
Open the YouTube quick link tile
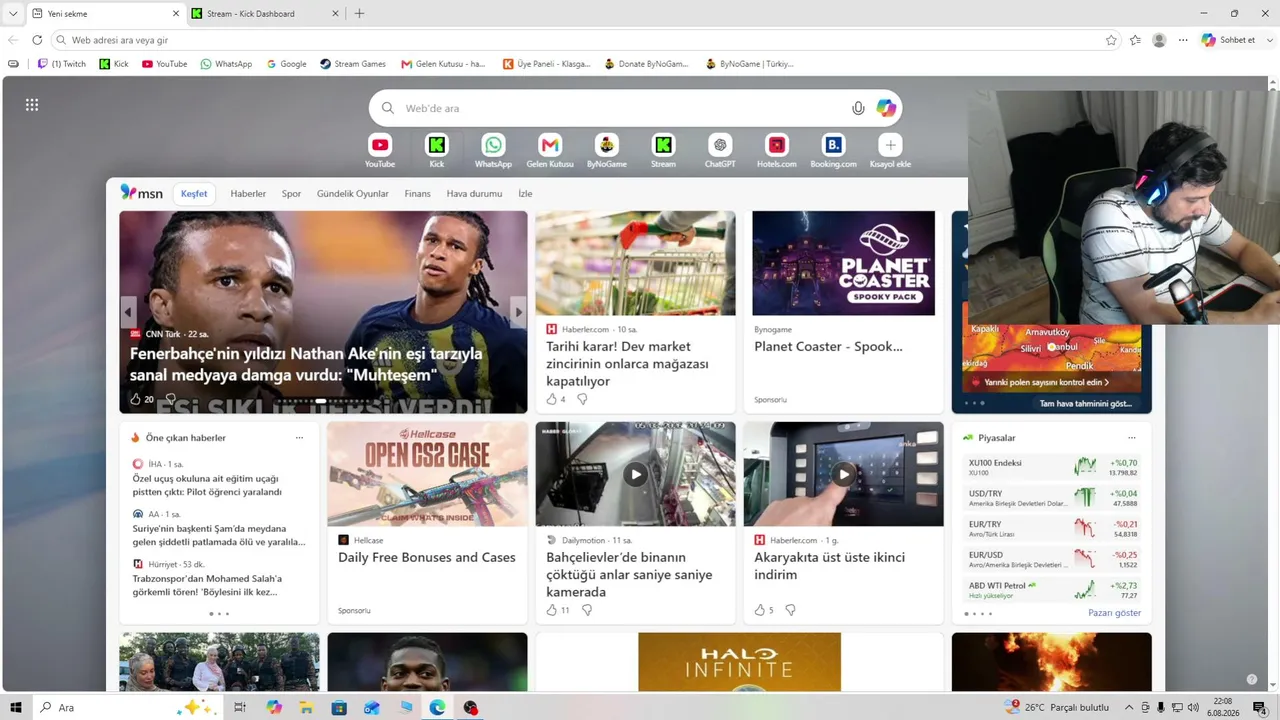tap(380, 150)
